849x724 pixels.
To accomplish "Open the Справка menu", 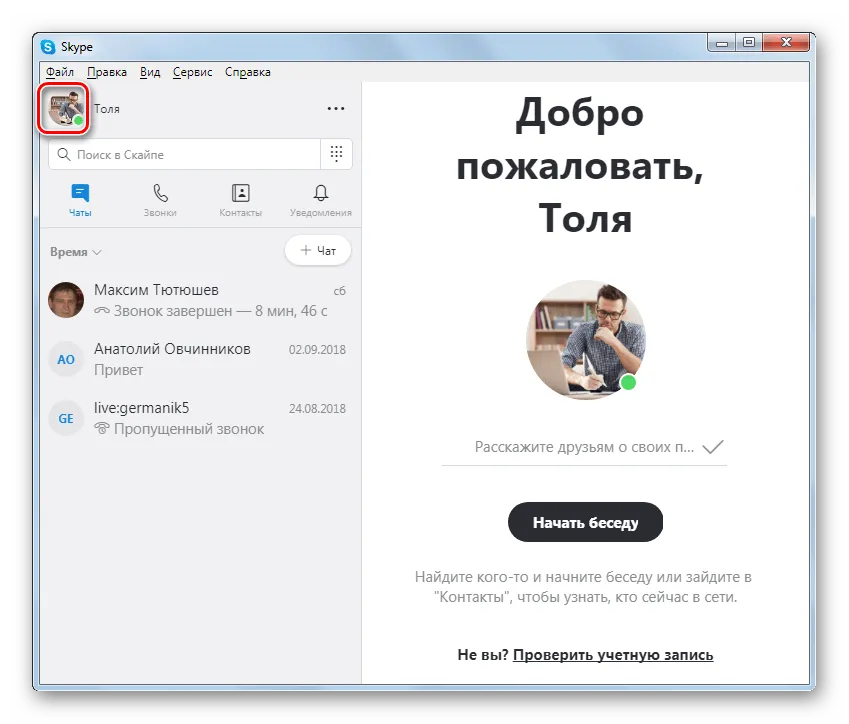I will point(247,72).
